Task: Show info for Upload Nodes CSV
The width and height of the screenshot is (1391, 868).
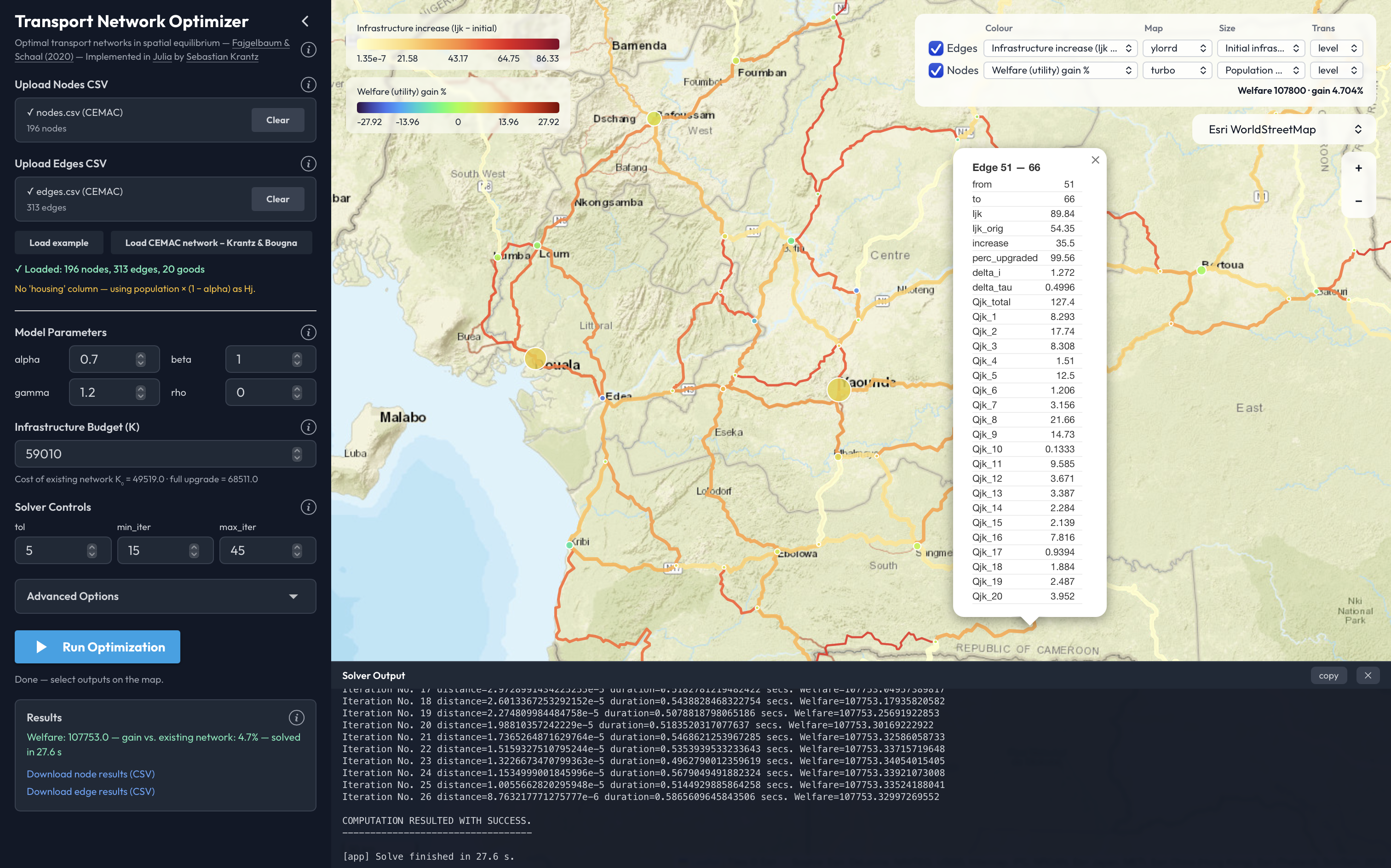Action: click(308, 85)
